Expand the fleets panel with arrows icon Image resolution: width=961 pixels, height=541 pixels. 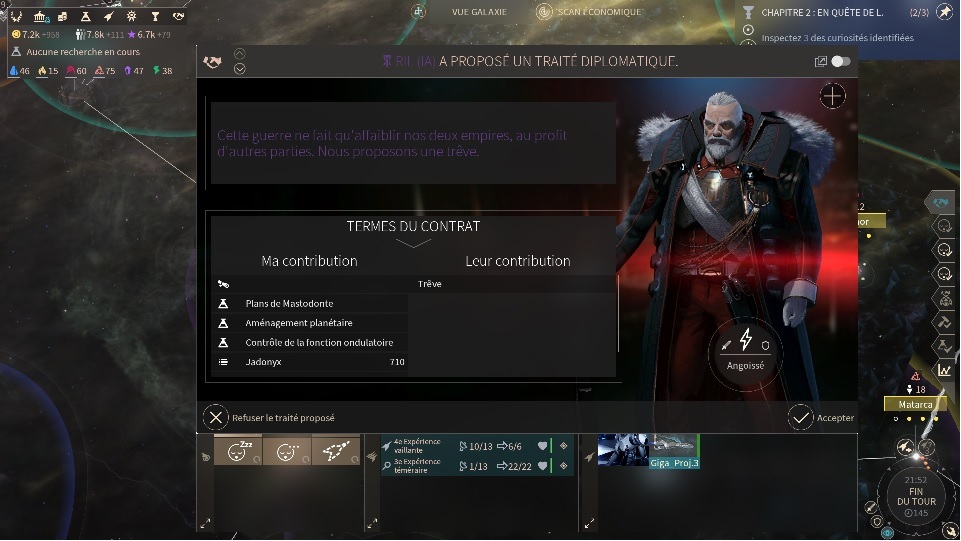click(372, 523)
